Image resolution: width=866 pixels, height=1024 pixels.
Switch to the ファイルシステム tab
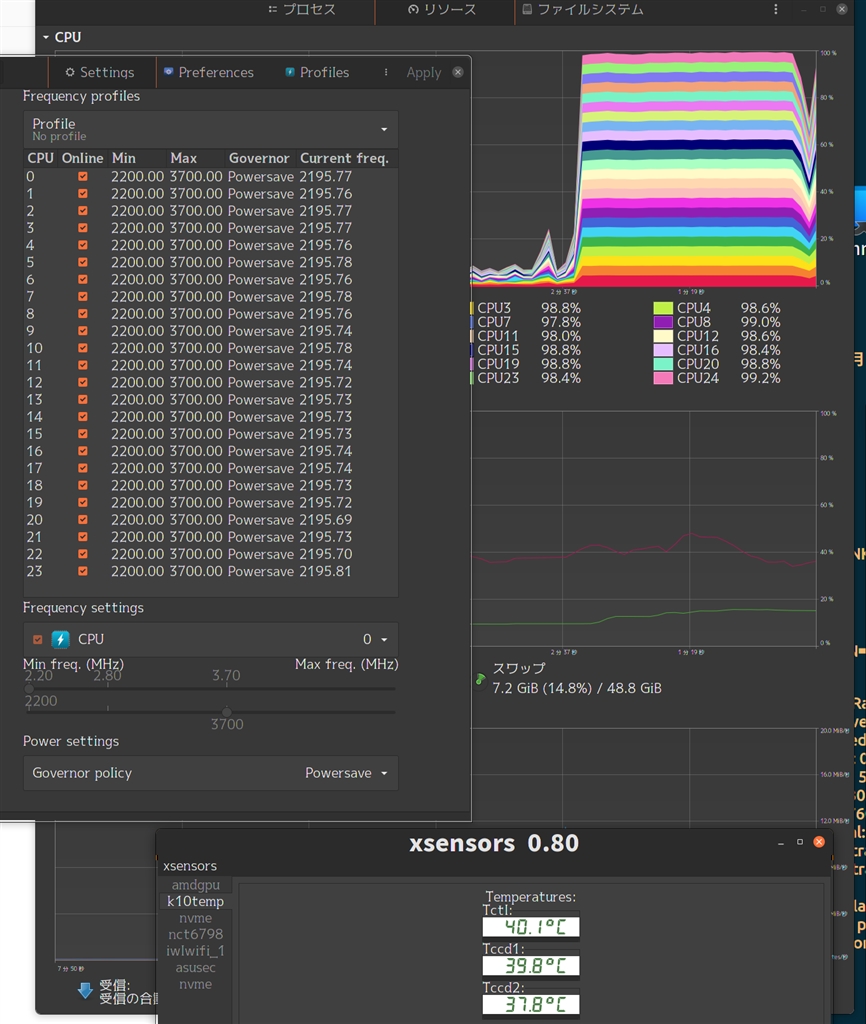[581, 10]
